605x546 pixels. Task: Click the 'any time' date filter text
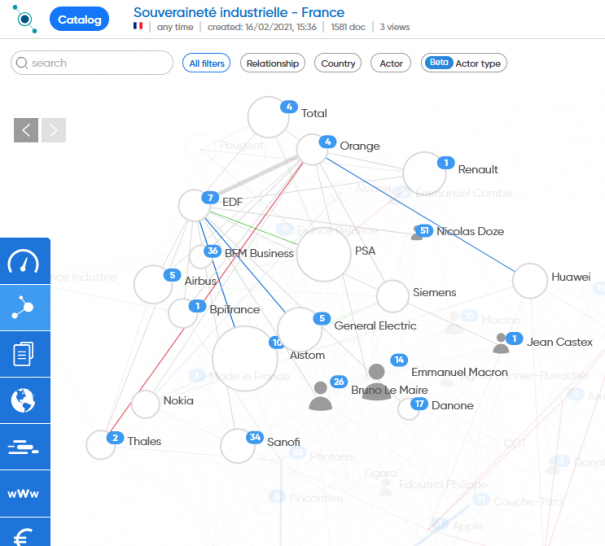[175, 27]
